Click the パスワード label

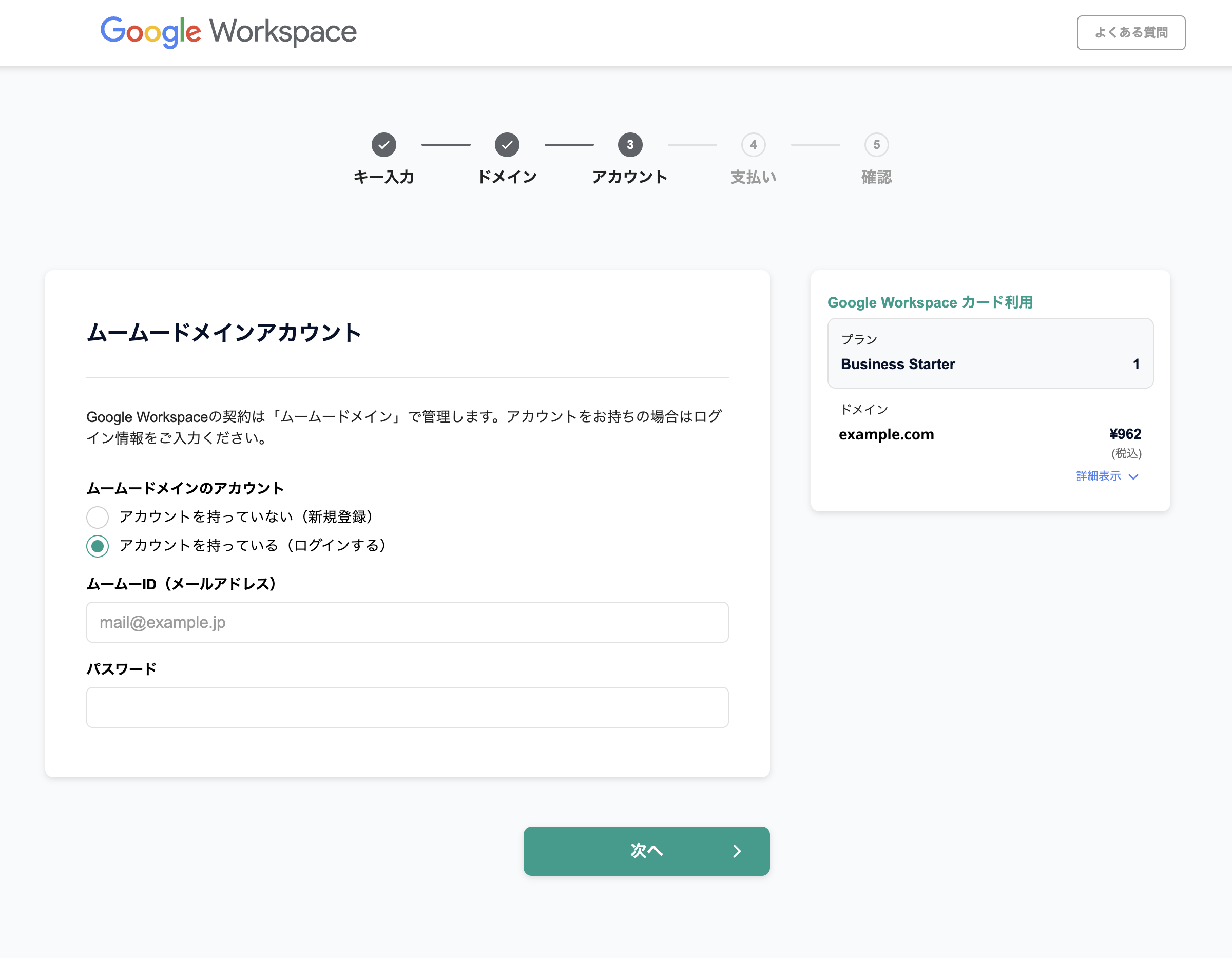[x=121, y=669]
